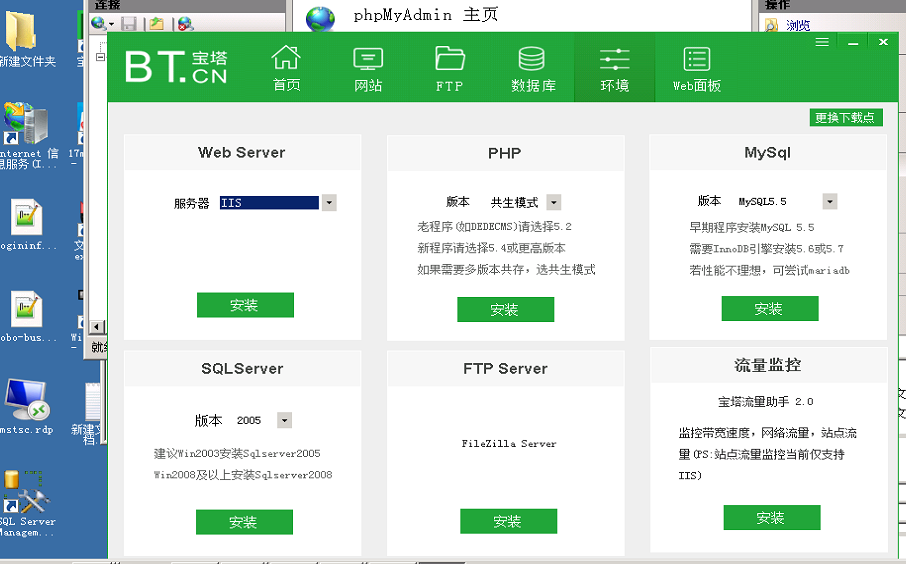Open the 网站 website tab
Image resolution: width=906 pixels, height=564 pixels.
368,68
